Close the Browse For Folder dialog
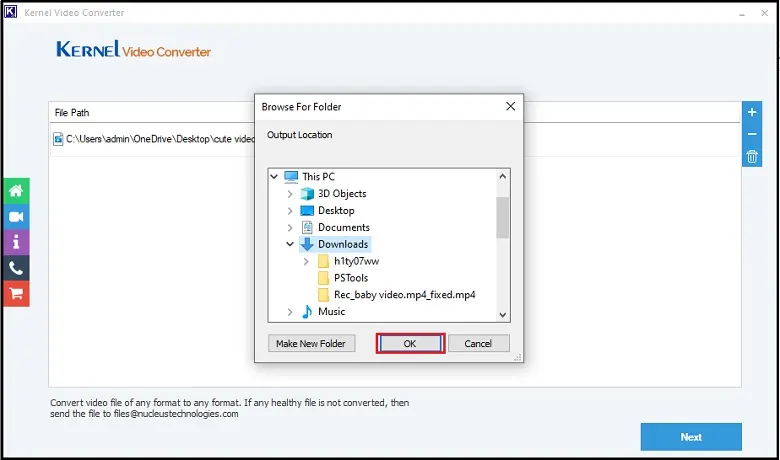 [510, 106]
